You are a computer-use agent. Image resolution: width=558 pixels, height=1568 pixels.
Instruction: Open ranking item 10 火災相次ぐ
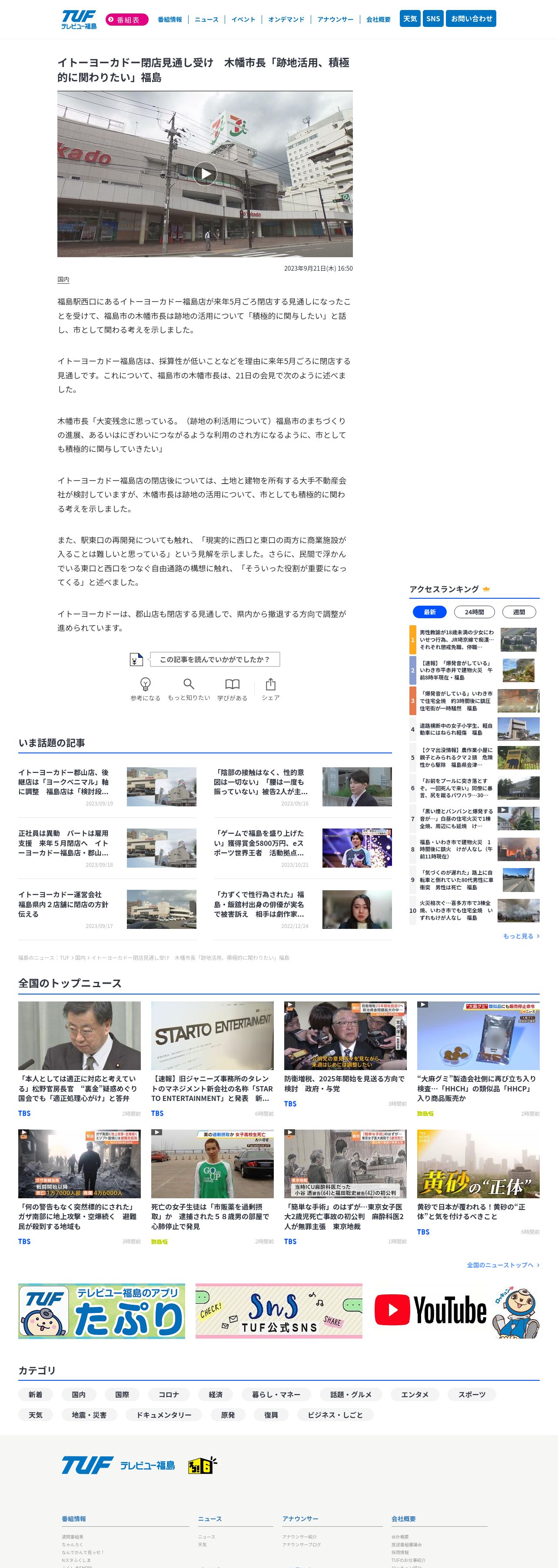tap(474, 910)
